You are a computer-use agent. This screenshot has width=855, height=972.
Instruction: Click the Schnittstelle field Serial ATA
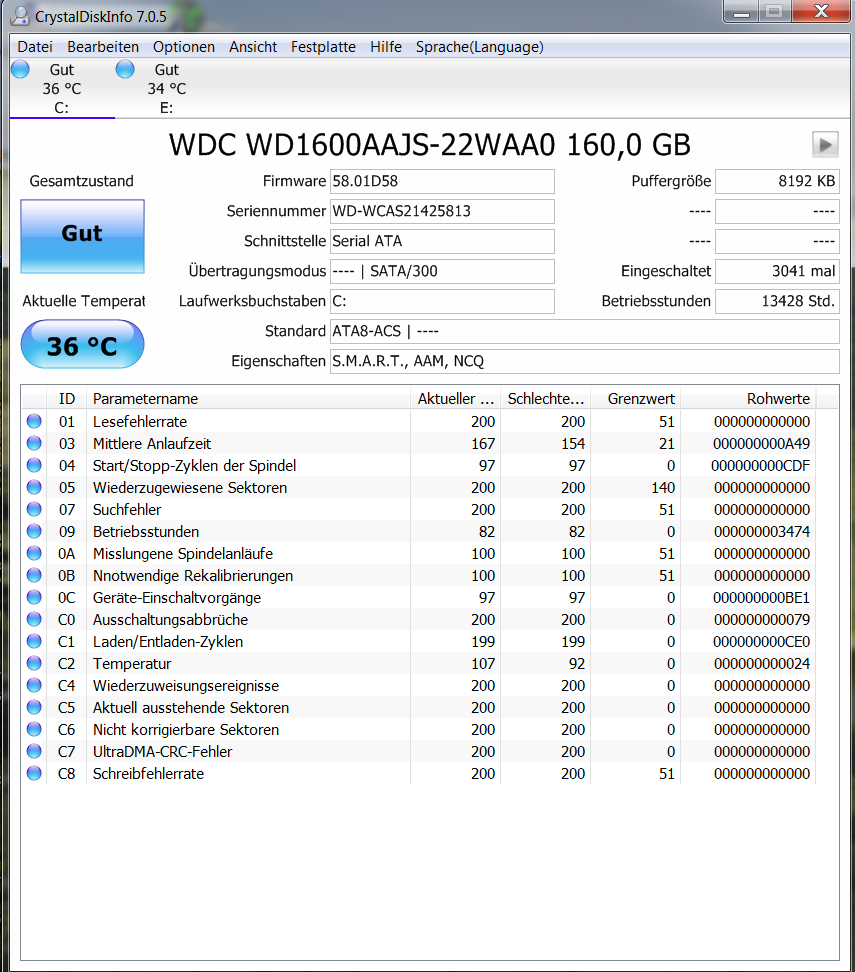click(x=442, y=241)
